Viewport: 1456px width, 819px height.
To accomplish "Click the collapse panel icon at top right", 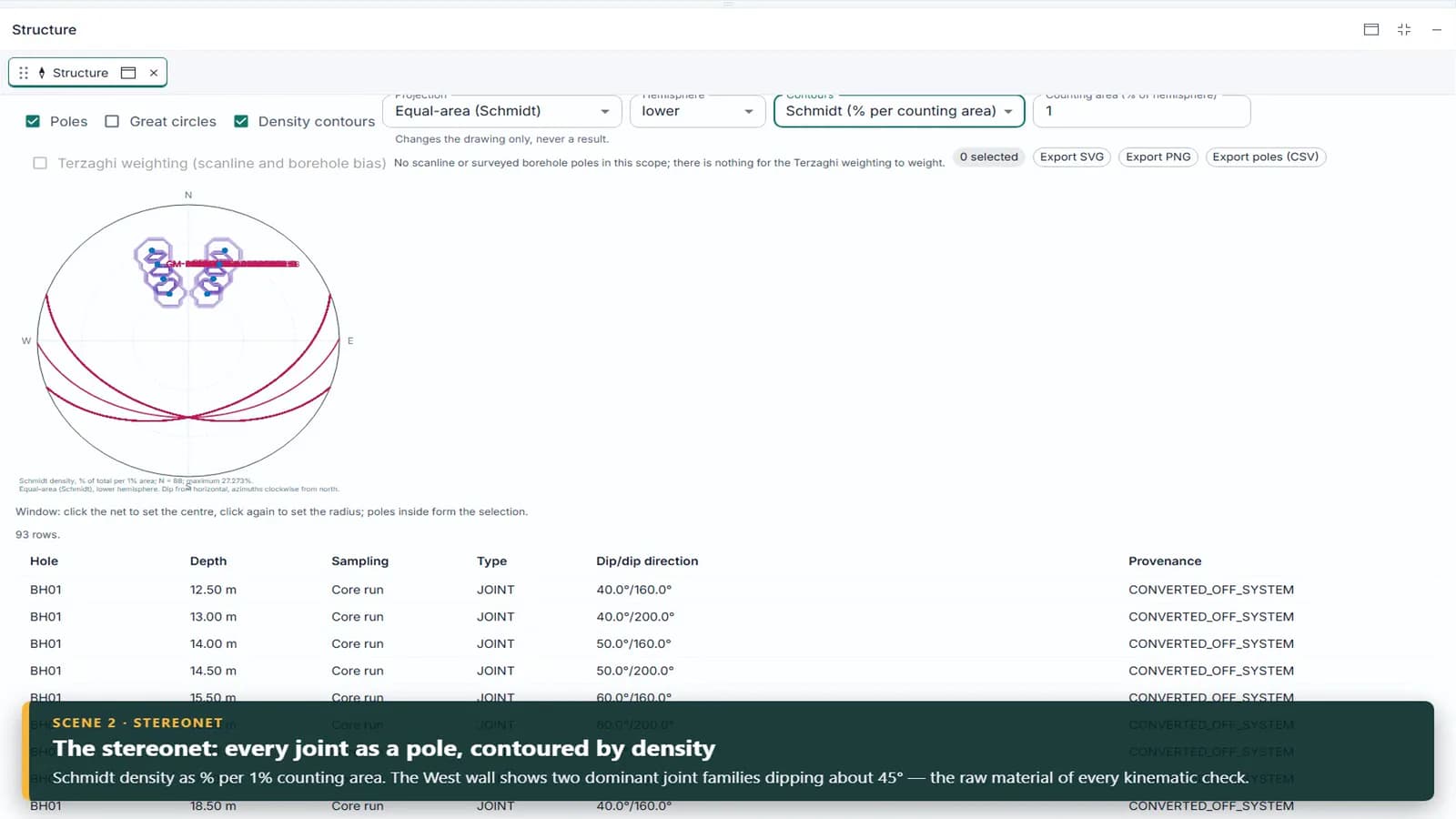I will tap(1404, 29).
